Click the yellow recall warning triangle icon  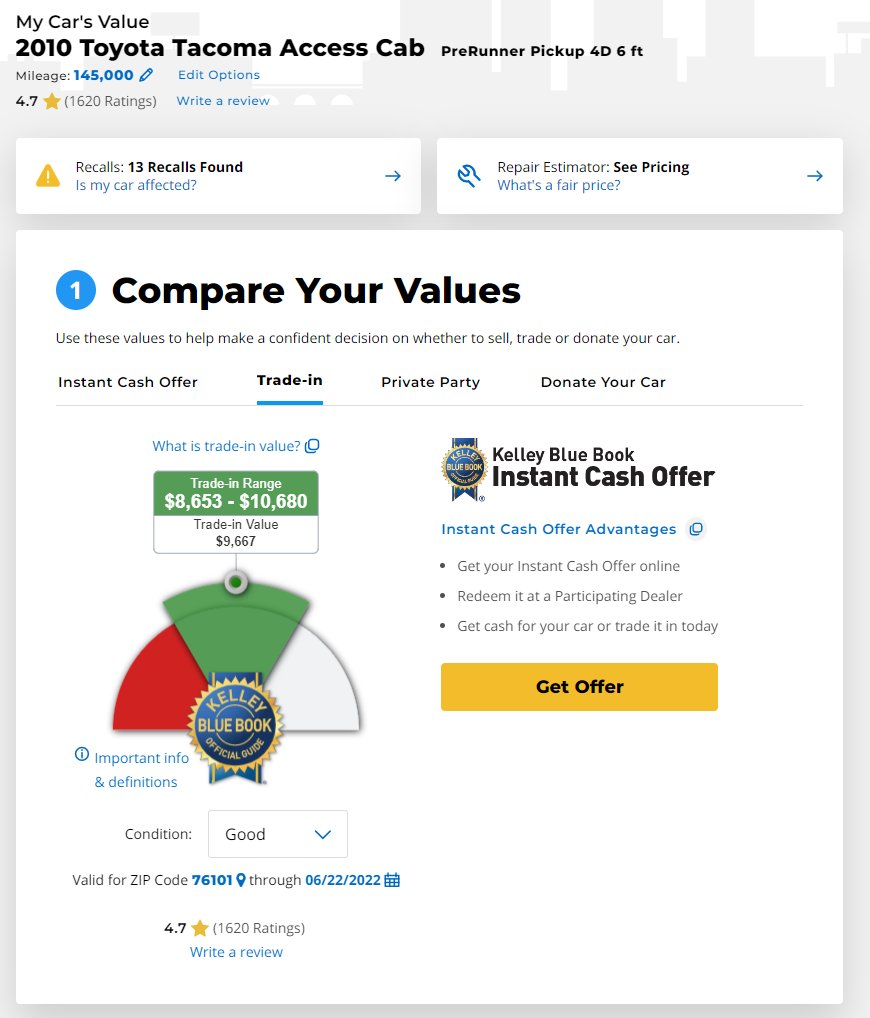[x=48, y=175]
